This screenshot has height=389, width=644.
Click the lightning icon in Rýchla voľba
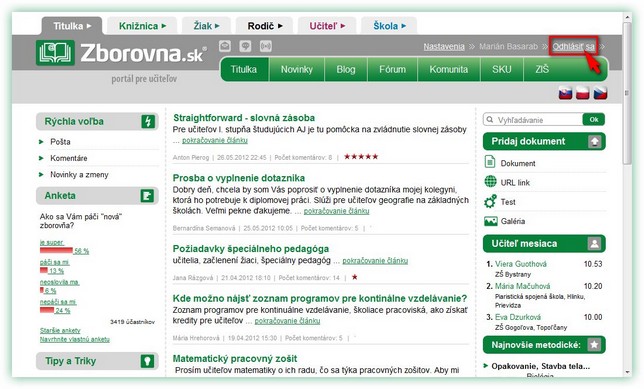(x=148, y=122)
